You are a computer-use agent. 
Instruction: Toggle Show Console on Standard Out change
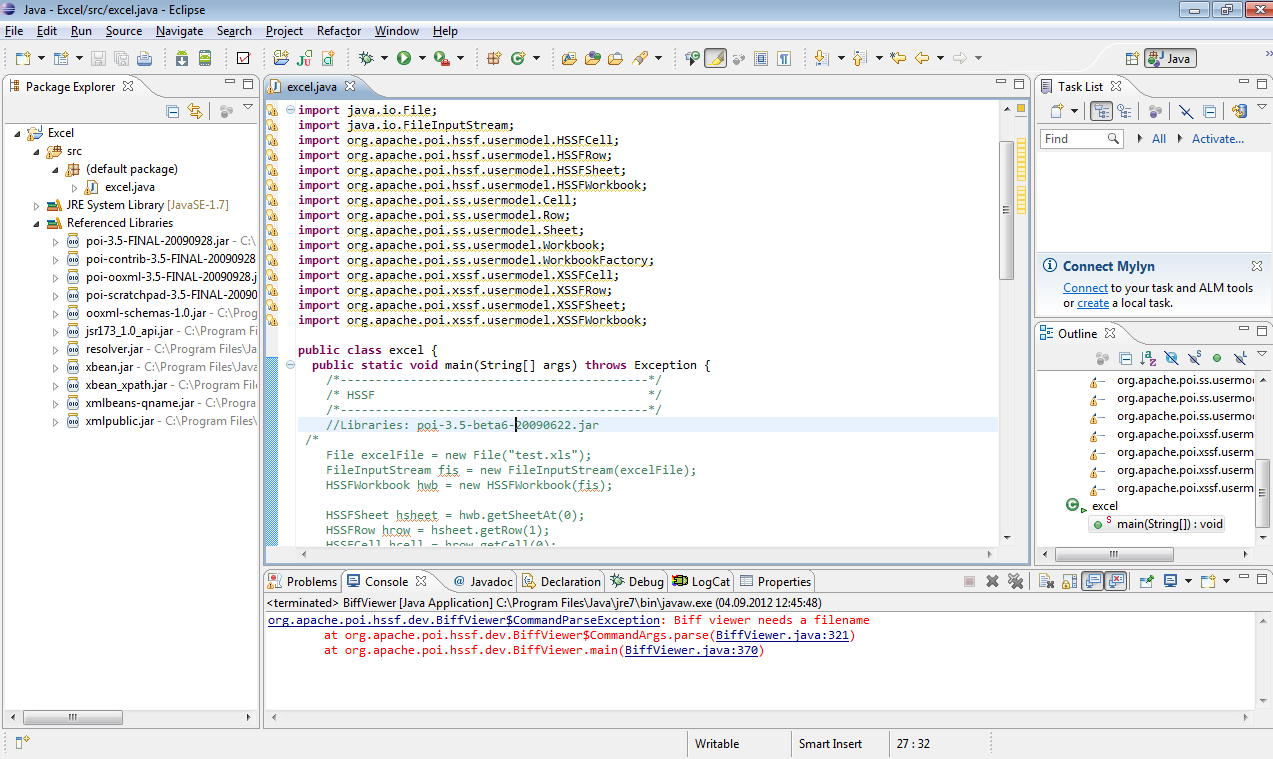[x=1092, y=581]
